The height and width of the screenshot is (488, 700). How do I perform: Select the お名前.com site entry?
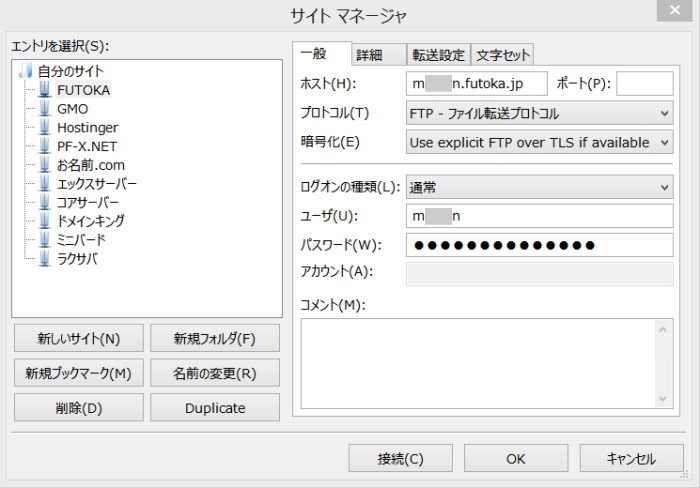tap(91, 165)
